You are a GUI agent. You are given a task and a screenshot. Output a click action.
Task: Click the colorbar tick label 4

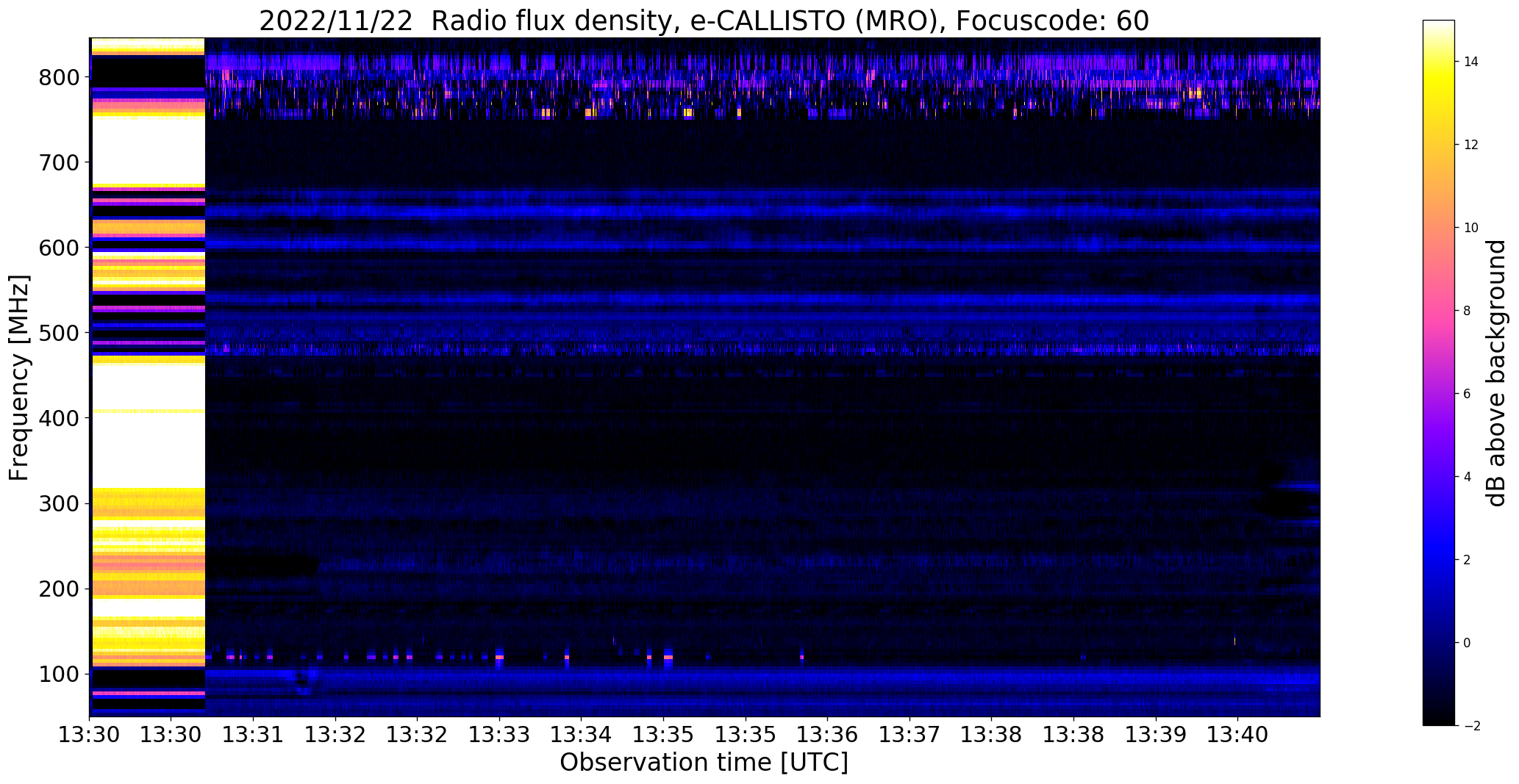(x=1467, y=477)
